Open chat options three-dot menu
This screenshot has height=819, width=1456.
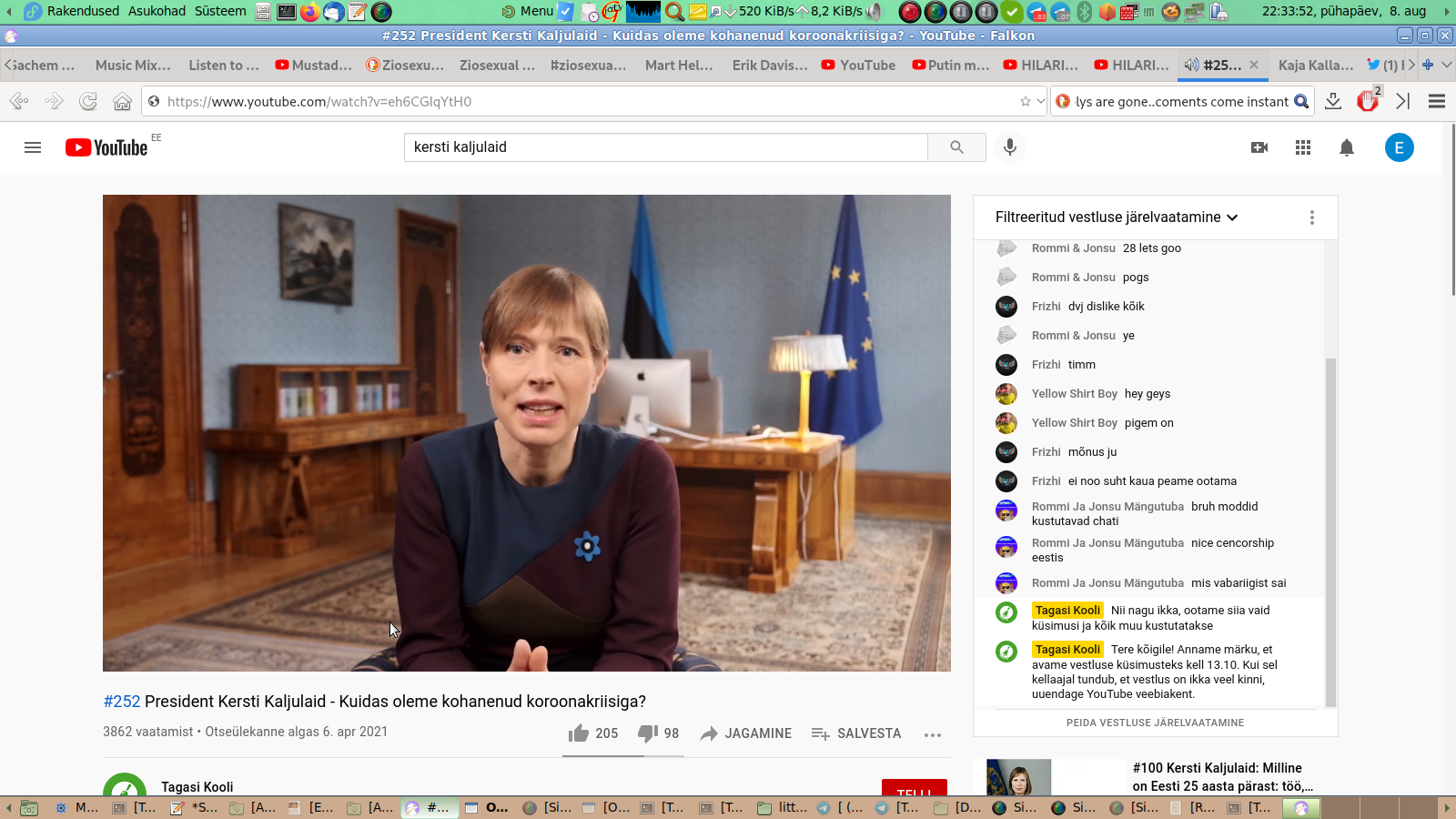click(1311, 217)
